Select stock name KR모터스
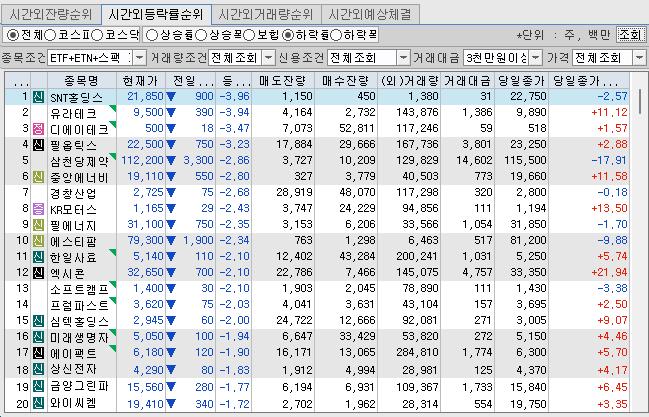The height and width of the screenshot is (417, 649). [73, 209]
